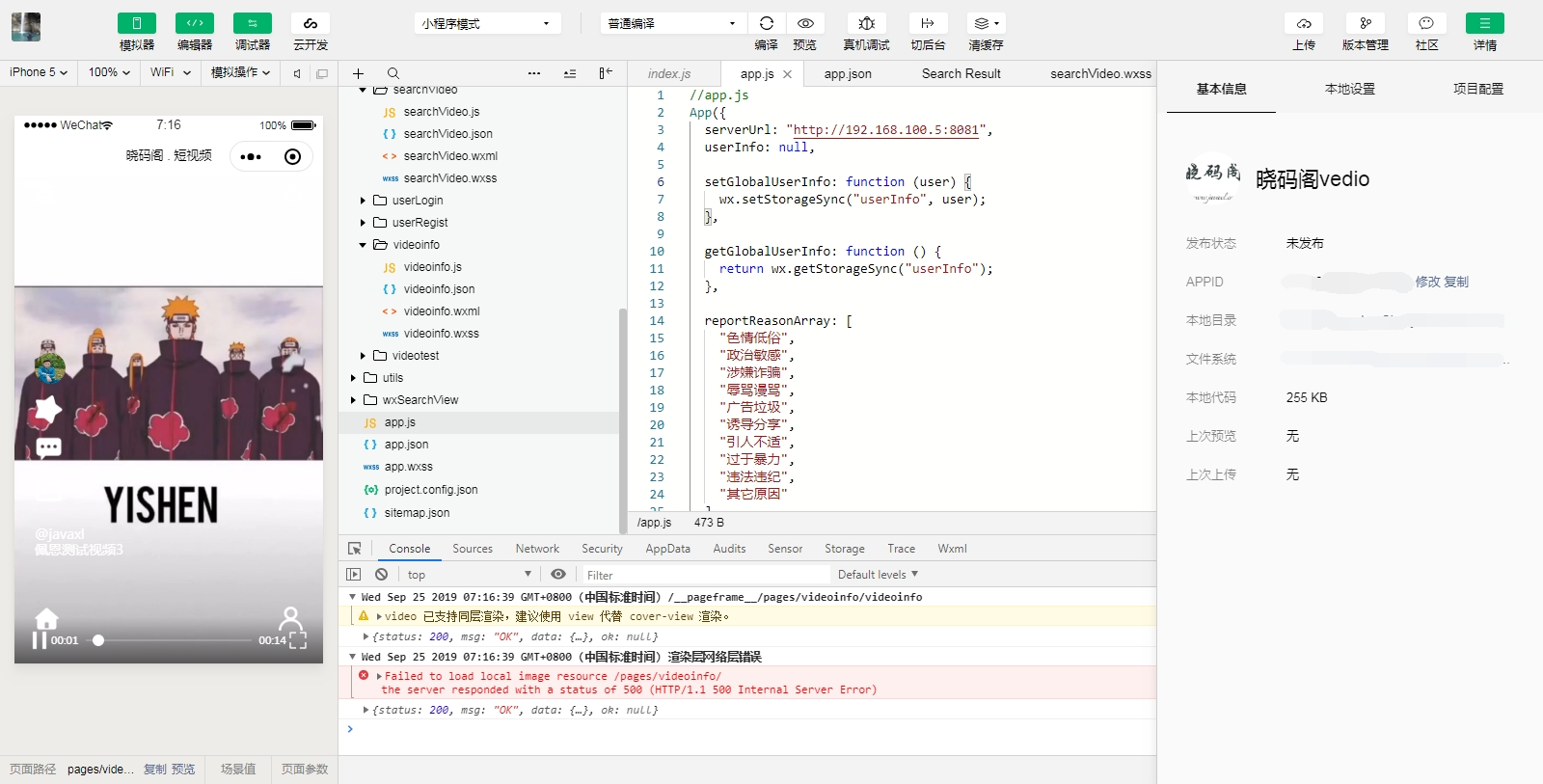1543x784 pixels.
Task: Click the upload cloud icon
Action: pos(1304,23)
